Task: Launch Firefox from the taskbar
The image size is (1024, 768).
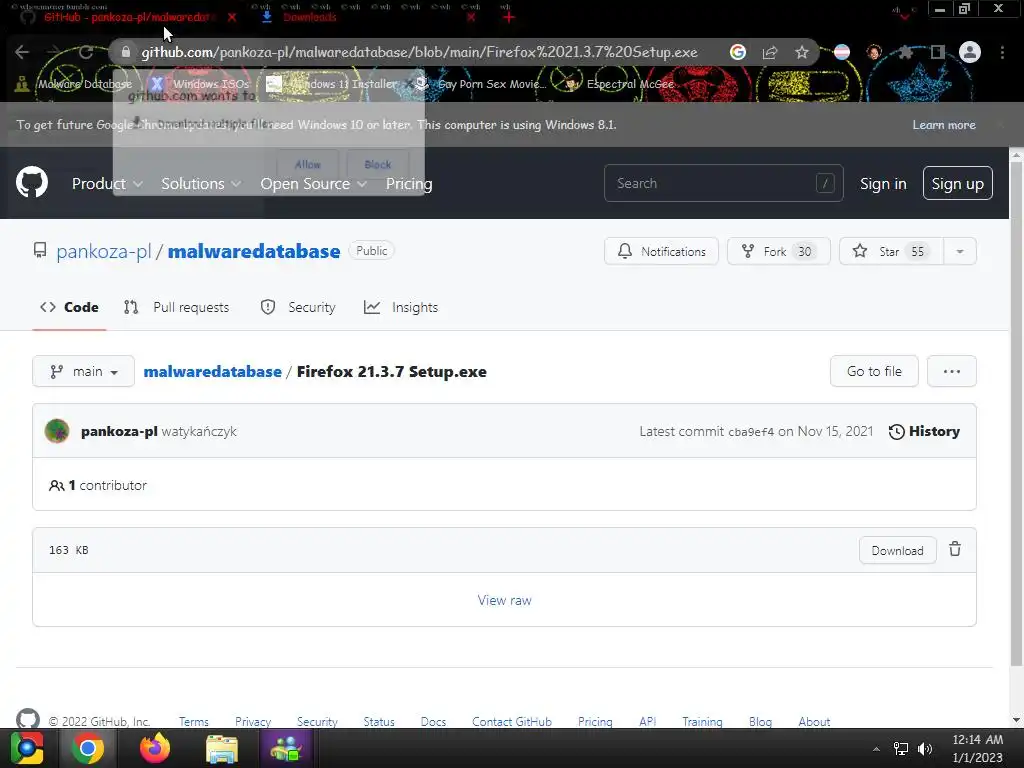Action: [x=155, y=748]
